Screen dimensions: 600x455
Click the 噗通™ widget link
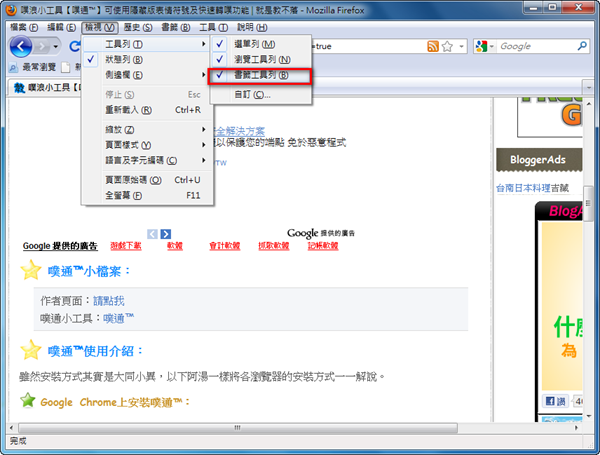coord(119,318)
